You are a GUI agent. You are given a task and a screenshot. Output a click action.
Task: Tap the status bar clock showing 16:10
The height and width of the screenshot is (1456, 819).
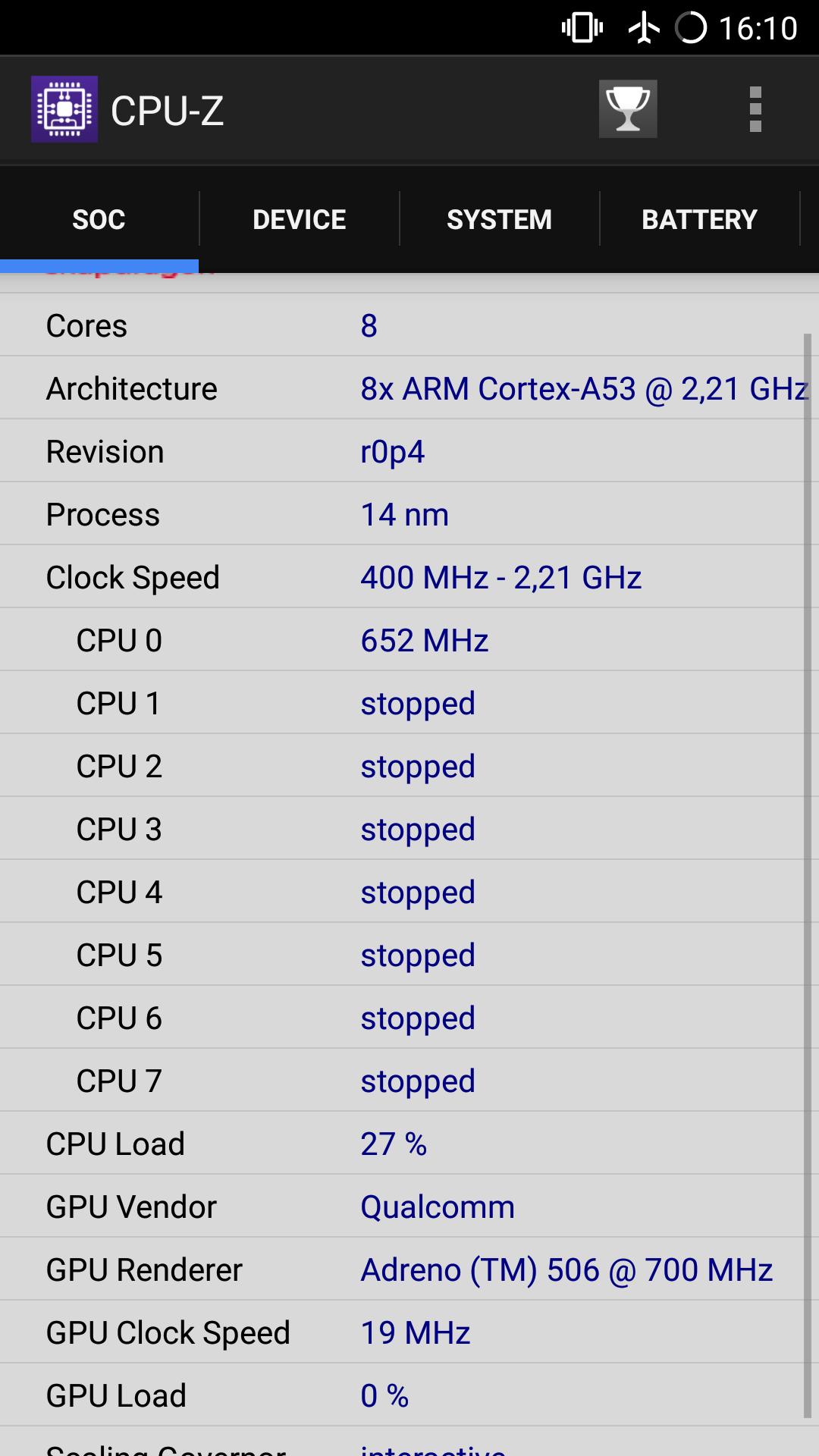click(758, 28)
